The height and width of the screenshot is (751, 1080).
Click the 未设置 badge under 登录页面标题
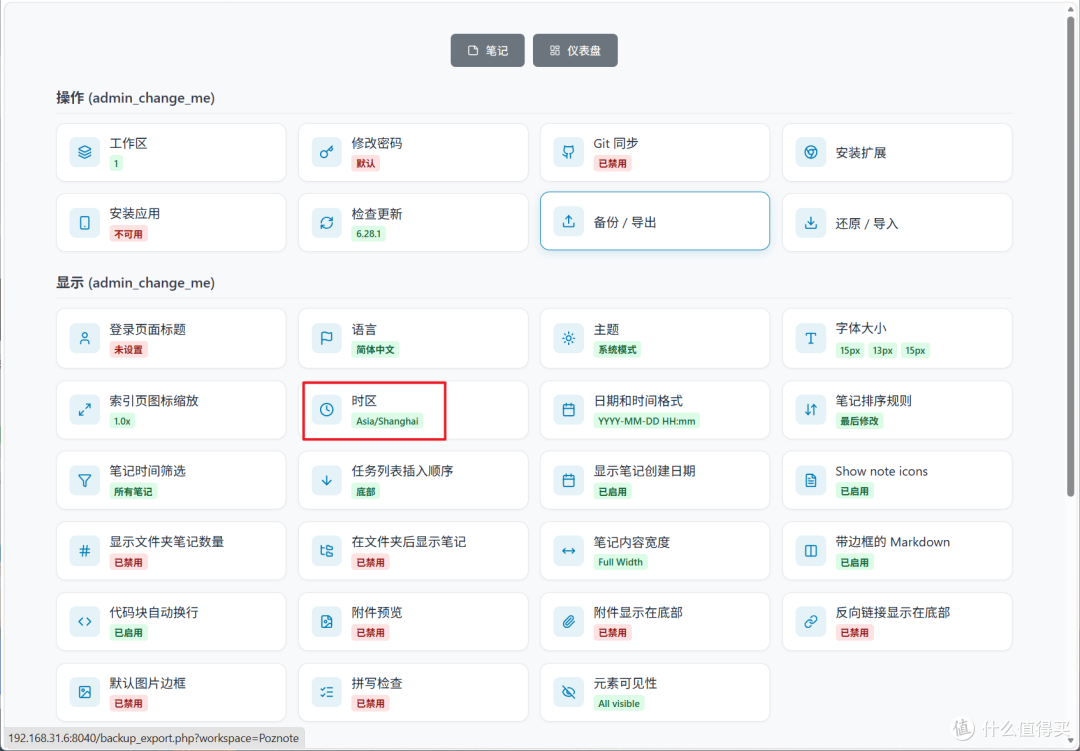(129, 350)
